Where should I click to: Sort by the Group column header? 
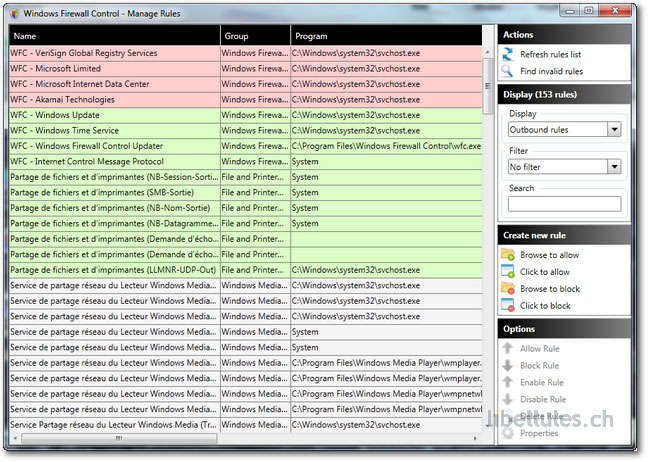point(255,36)
